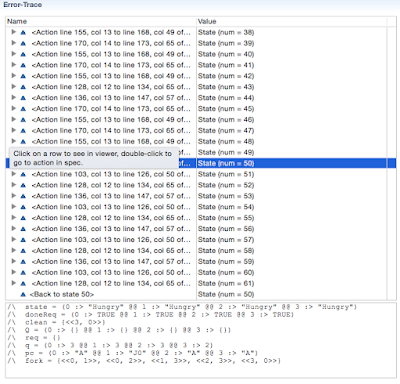Viewport: 400px width, 384px height.
Task: Click the blue action icon for state 58
Action: pyautogui.click(x=23, y=251)
